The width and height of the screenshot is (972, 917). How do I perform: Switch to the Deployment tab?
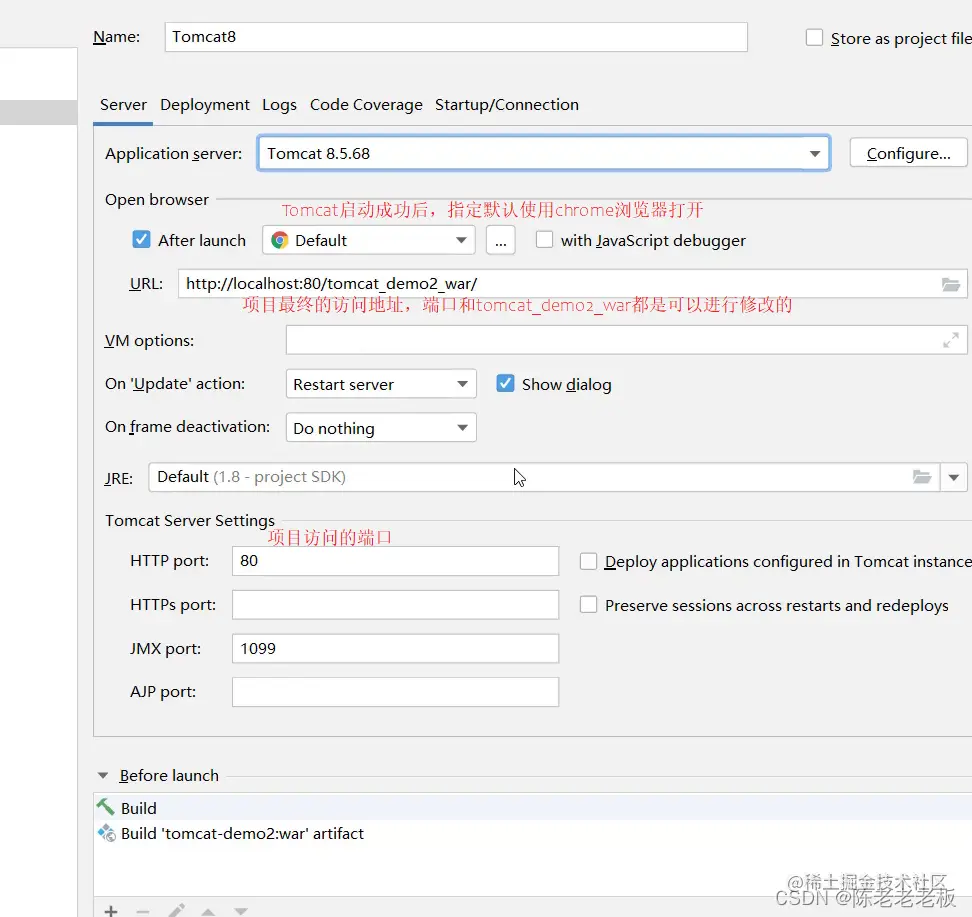tap(205, 105)
